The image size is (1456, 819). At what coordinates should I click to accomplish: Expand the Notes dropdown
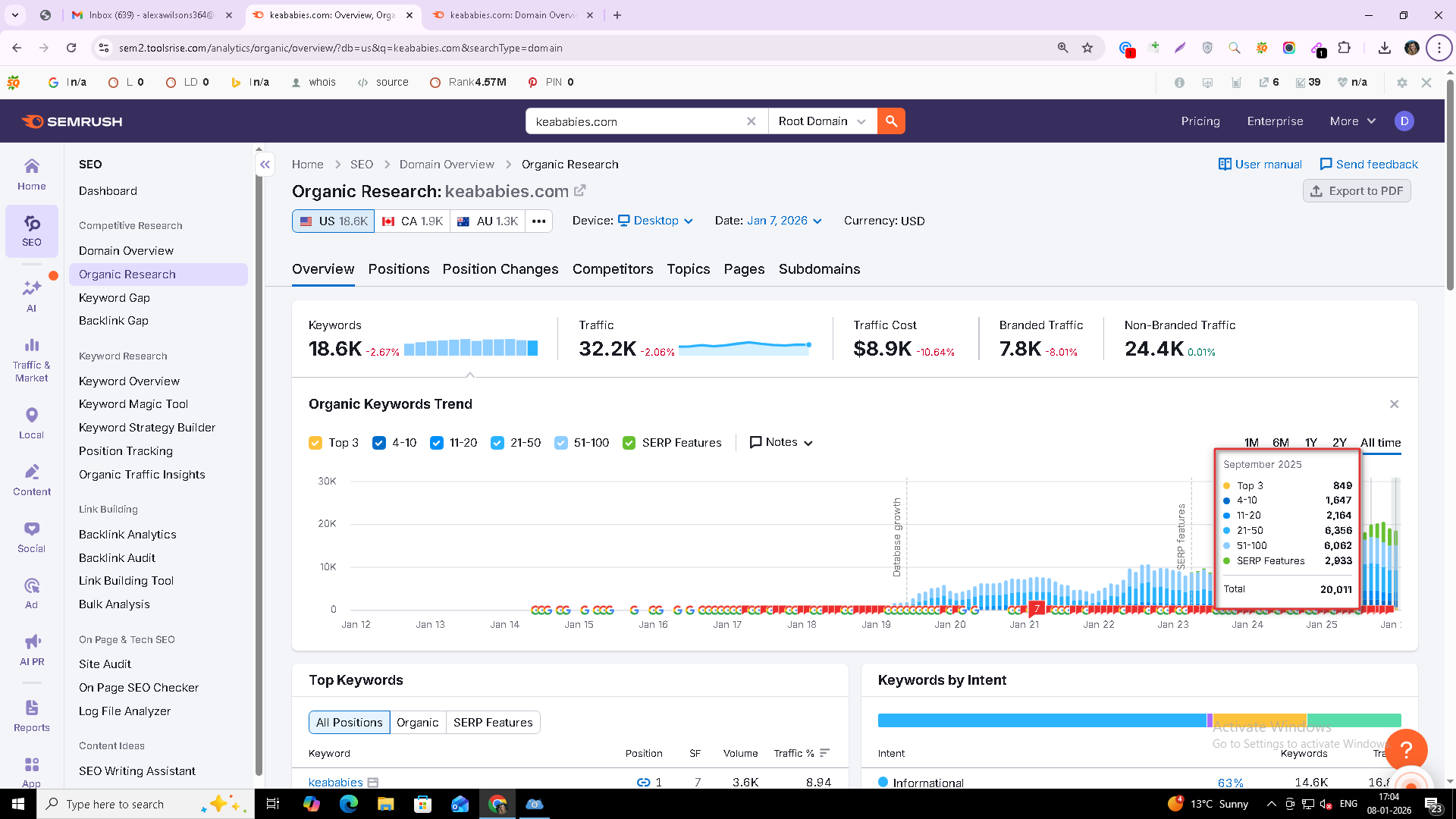(781, 442)
